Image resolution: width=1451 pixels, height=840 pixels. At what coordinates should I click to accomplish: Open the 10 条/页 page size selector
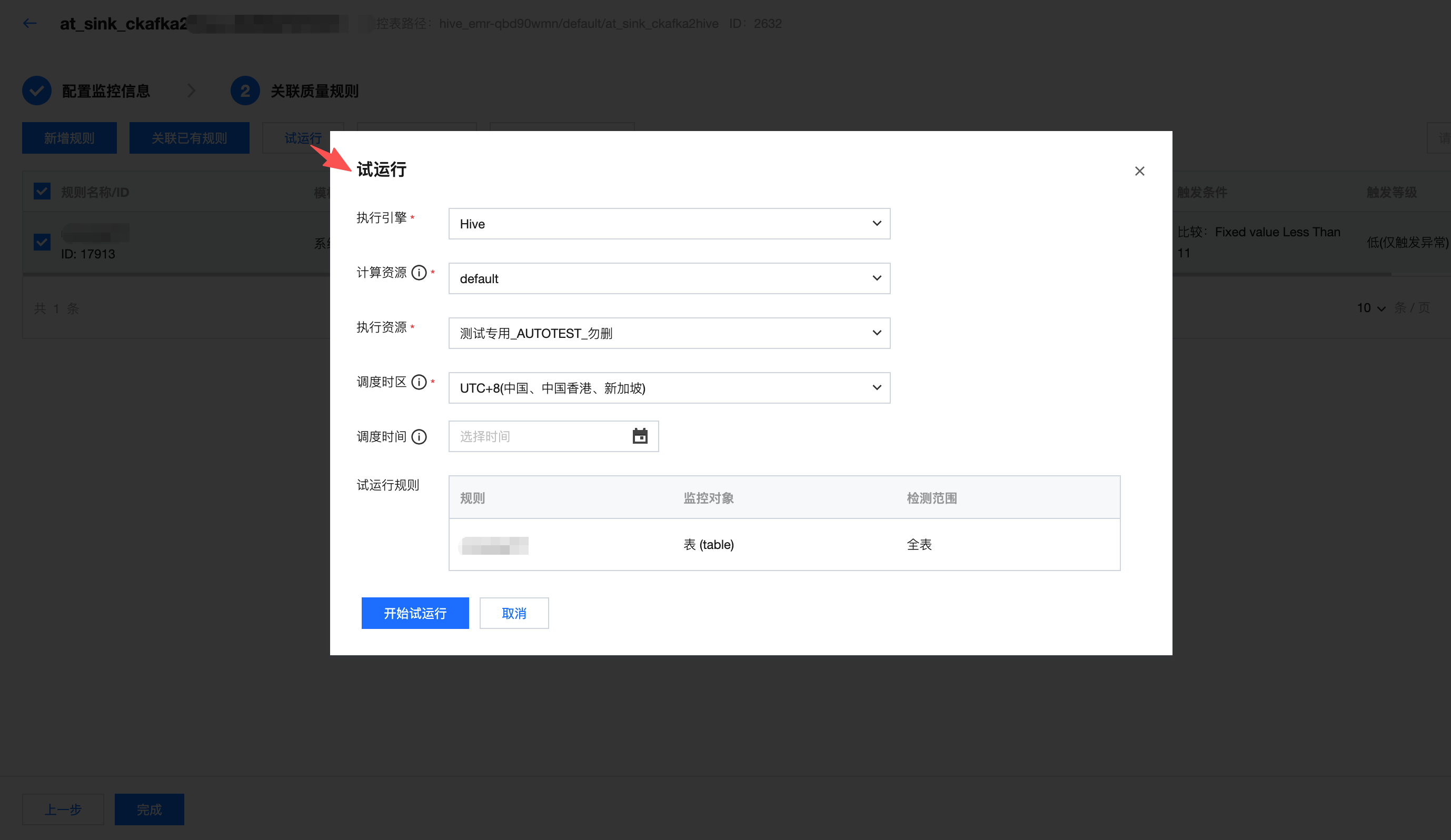tap(1372, 308)
